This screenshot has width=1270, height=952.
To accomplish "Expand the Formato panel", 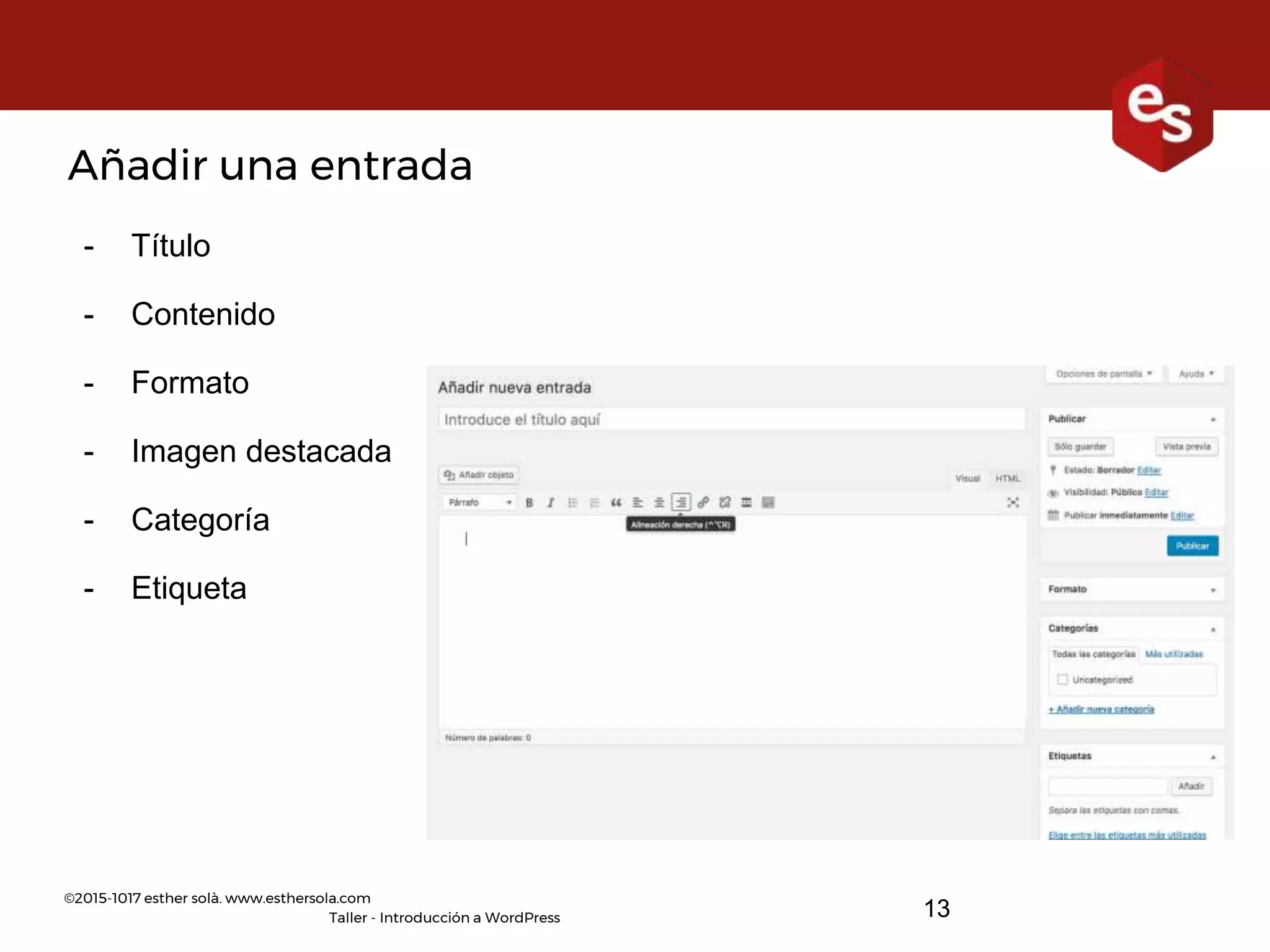I will coord(1213,590).
